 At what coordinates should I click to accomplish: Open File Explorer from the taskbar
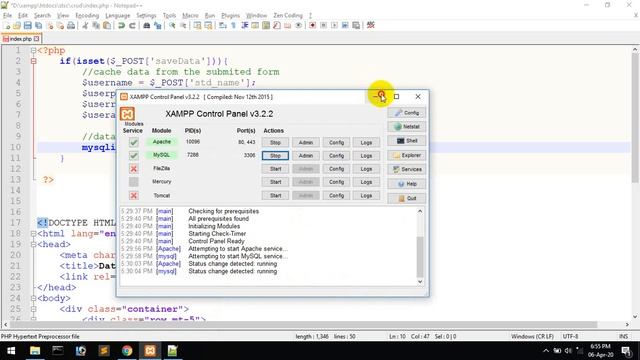pos(35,351)
